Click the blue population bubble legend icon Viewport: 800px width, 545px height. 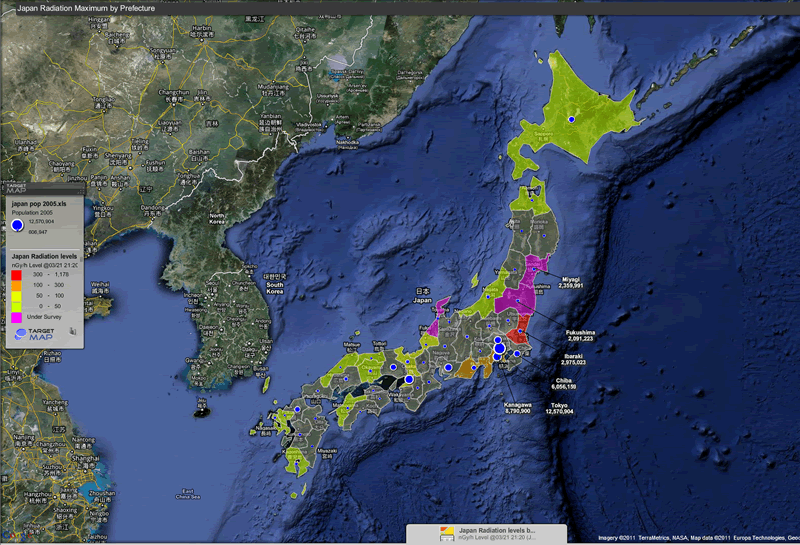[x=17, y=227]
